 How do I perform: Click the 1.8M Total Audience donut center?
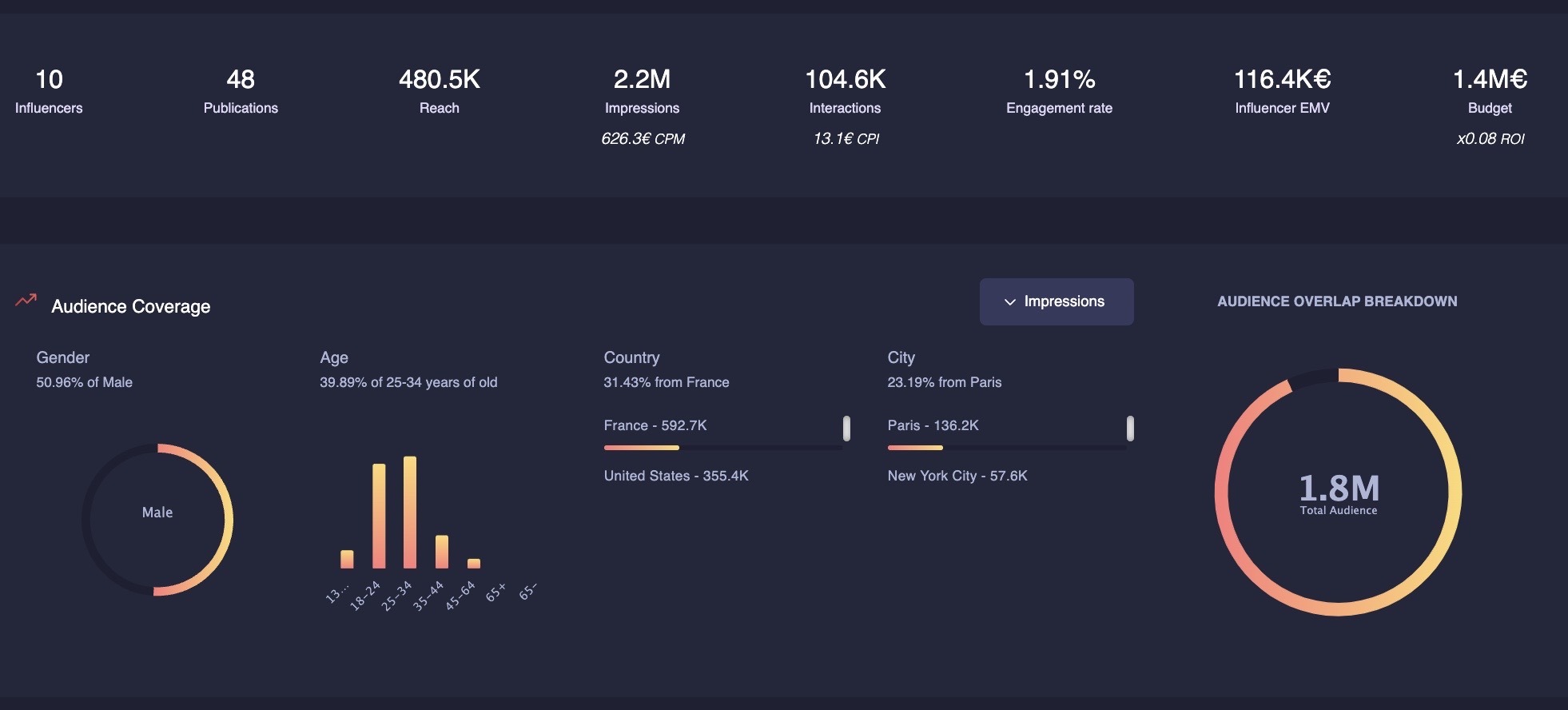click(1338, 493)
